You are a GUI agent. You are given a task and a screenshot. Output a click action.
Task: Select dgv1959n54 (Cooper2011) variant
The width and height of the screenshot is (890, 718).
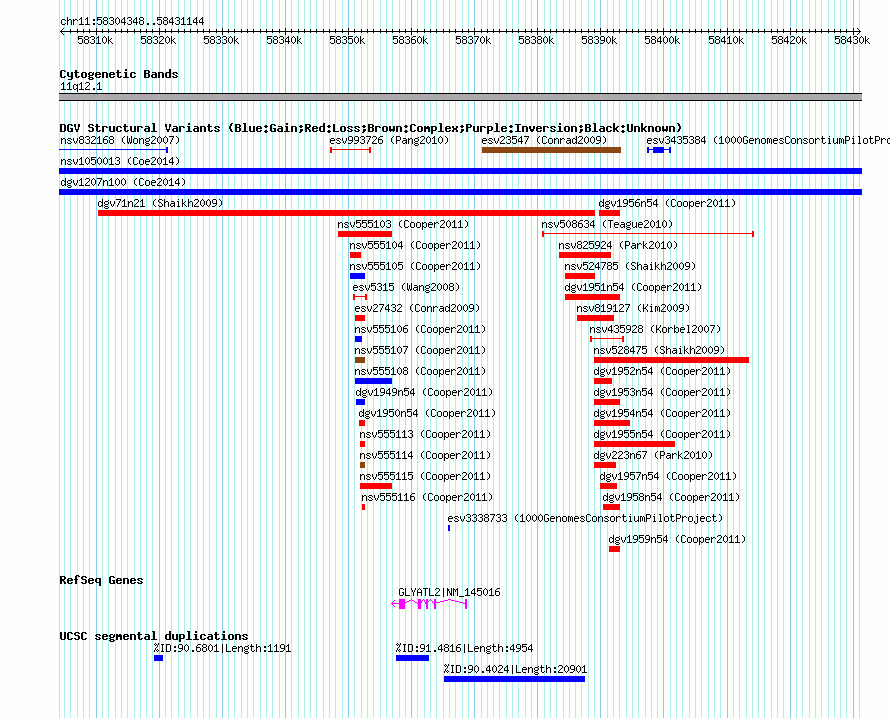tap(614, 549)
